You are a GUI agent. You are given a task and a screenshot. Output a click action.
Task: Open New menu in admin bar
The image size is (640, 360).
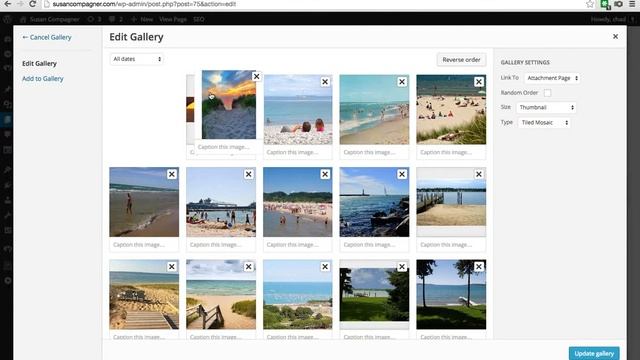click(x=142, y=19)
